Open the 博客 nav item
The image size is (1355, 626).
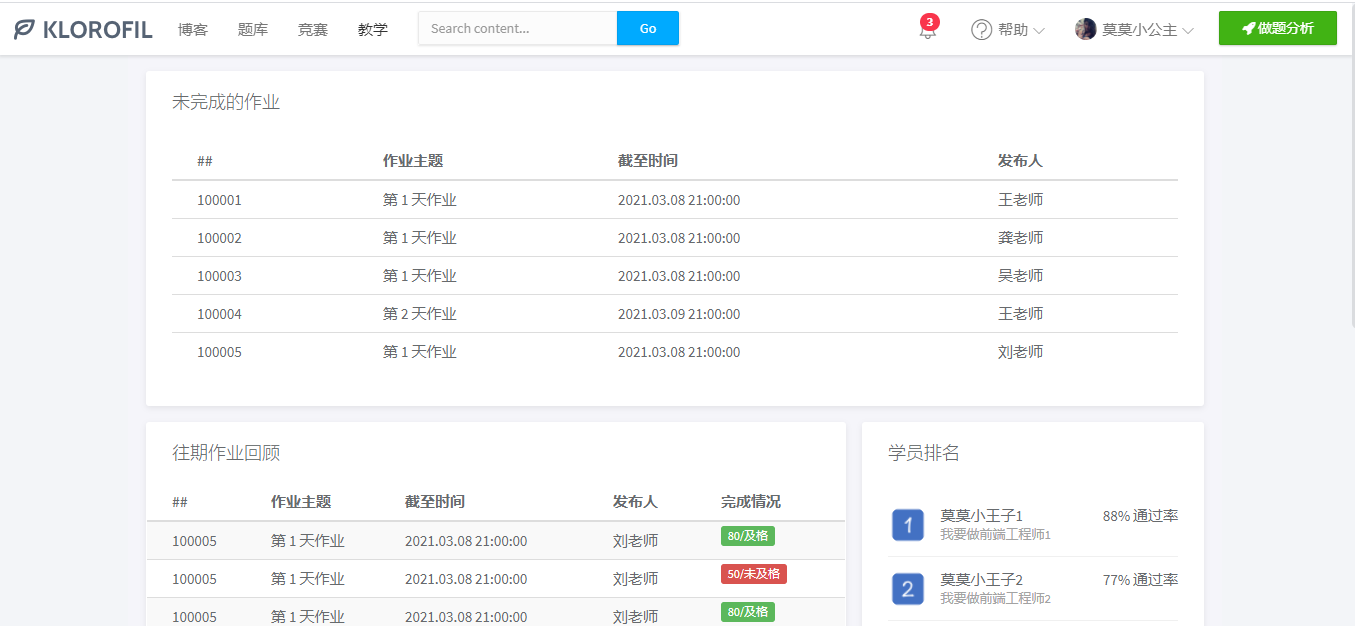tap(193, 29)
